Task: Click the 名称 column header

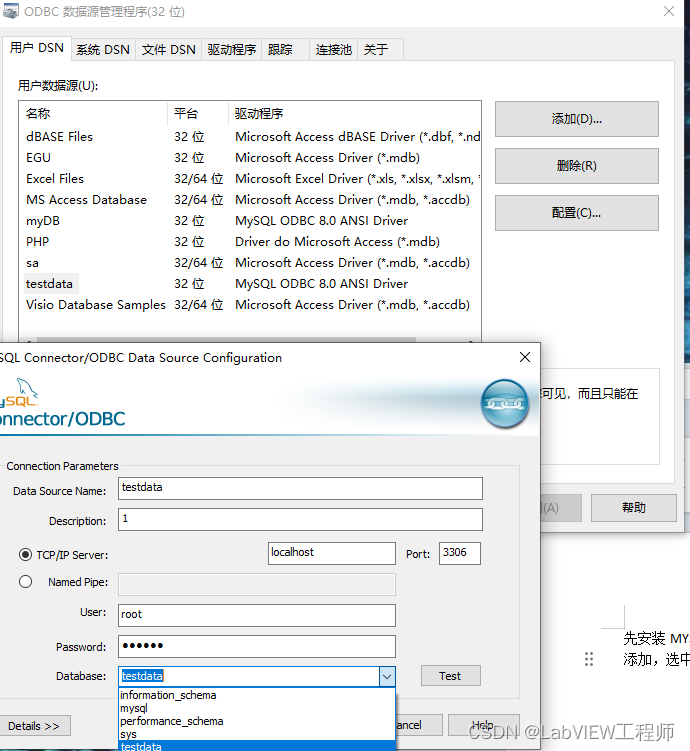Action: (93, 114)
